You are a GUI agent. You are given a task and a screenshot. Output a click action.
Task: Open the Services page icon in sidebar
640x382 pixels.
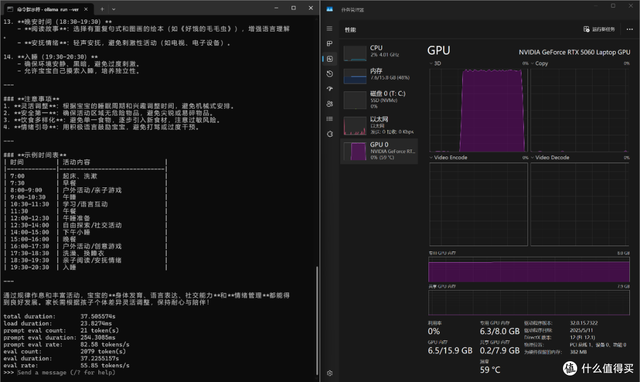tap(329, 134)
